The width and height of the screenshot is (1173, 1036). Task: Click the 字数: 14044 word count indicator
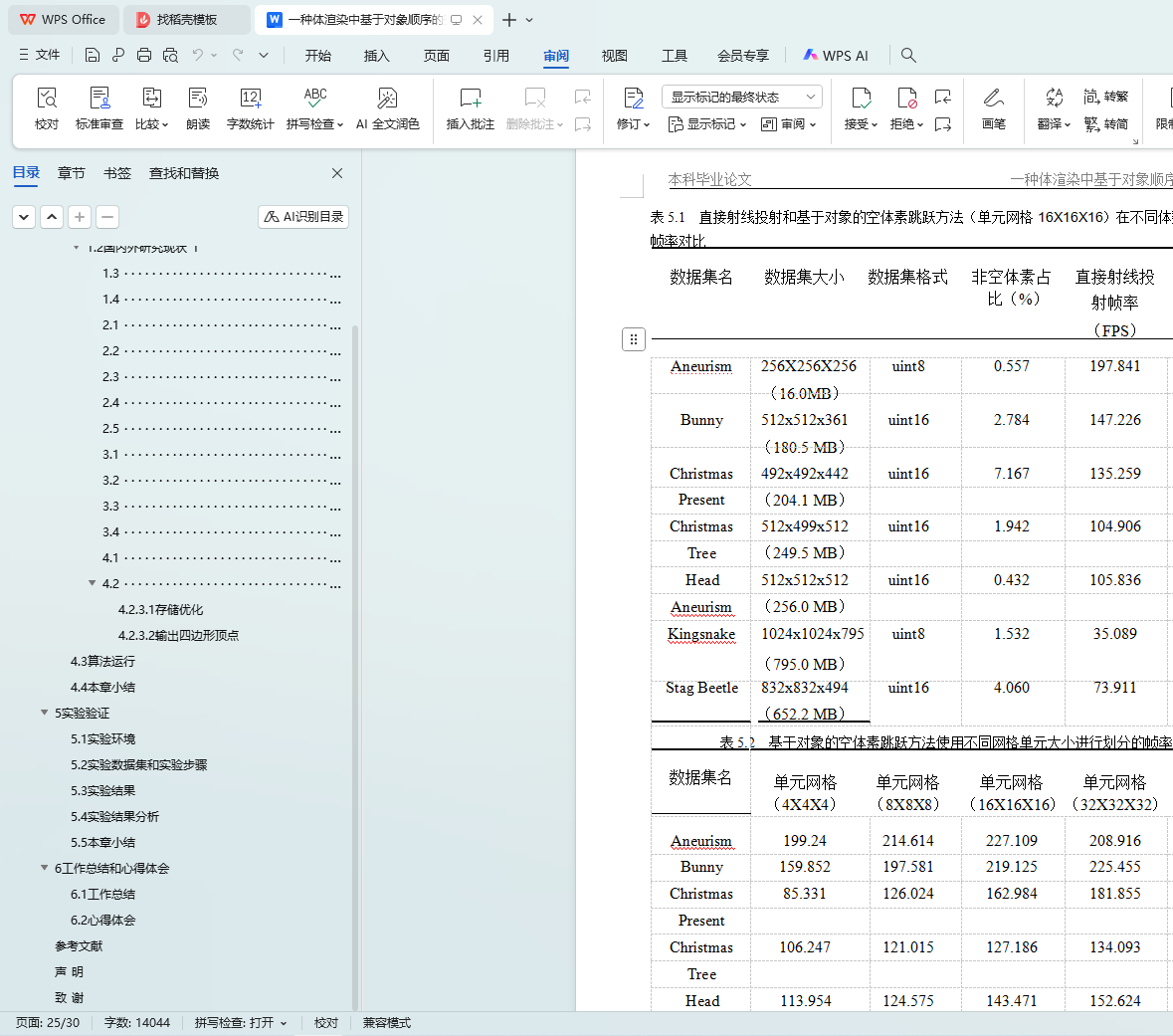[x=137, y=1022]
